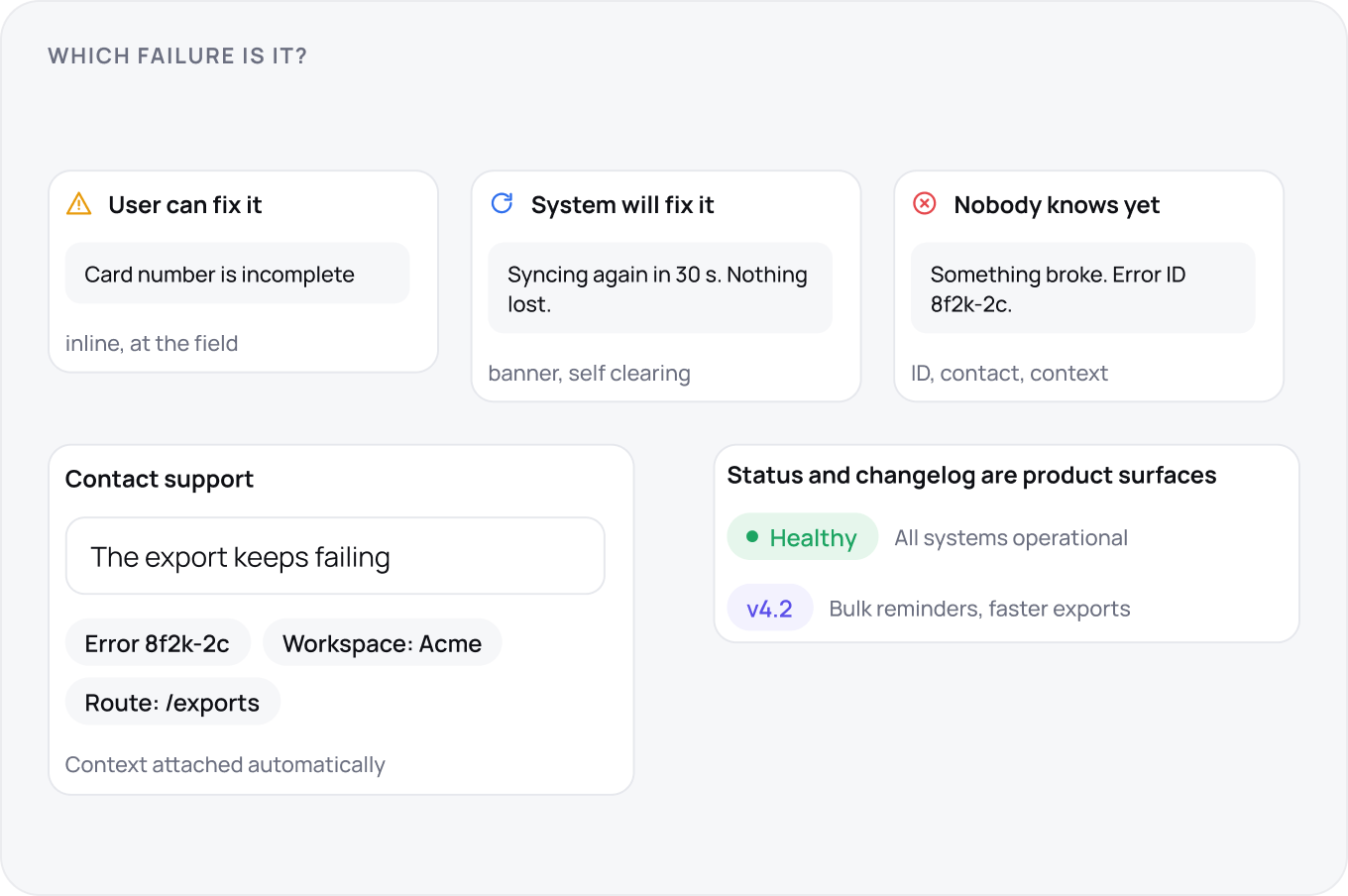Click the Status and changelog are product surfaces heading
The image size is (1348, 896).
coord(971,475)
